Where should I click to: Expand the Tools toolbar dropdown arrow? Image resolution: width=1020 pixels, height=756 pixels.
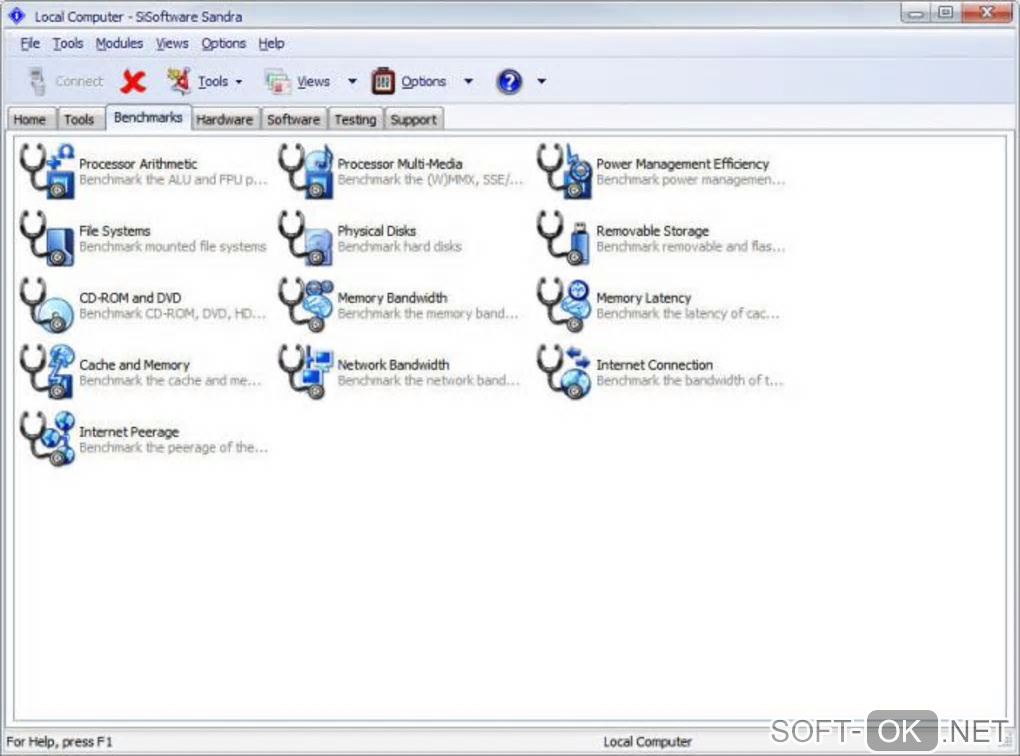(239, 82)
